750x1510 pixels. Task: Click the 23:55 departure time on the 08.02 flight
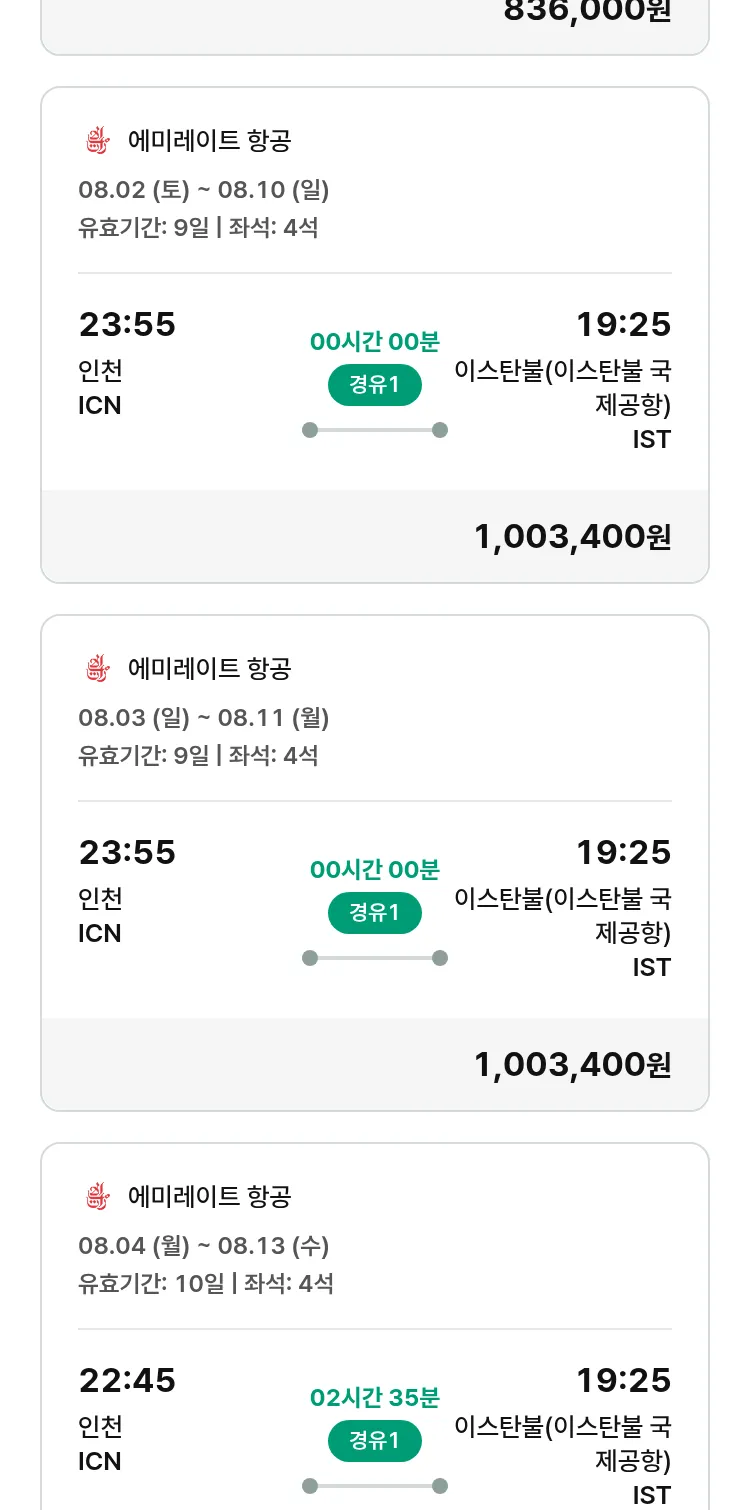click(x=127, y=325)
